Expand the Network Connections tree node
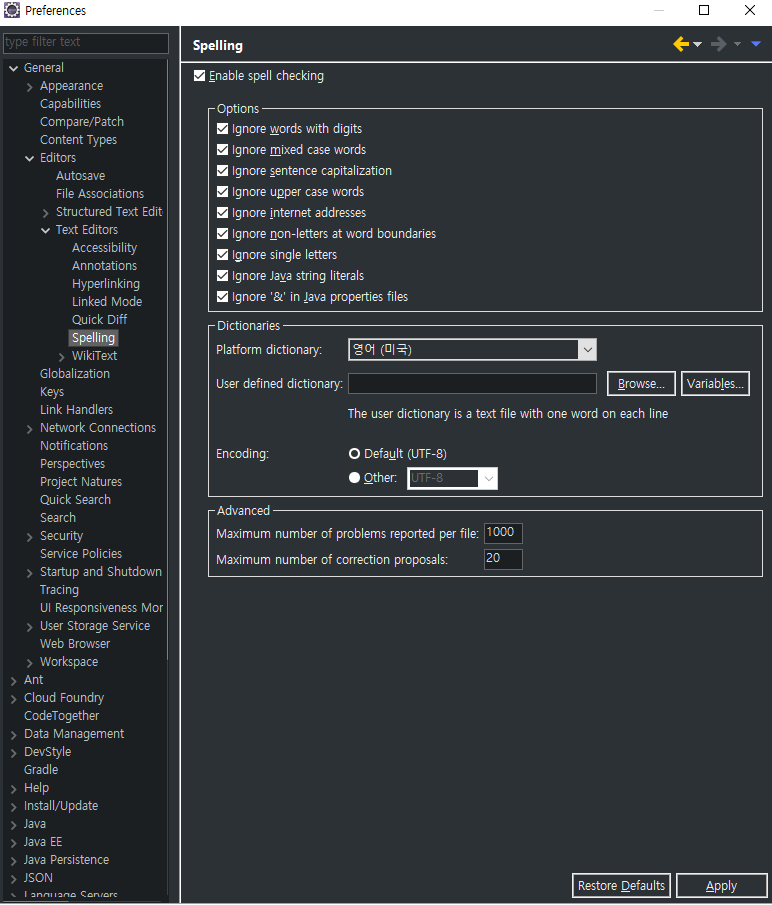This screenshot has height=905, width=772. pos(30,429)
